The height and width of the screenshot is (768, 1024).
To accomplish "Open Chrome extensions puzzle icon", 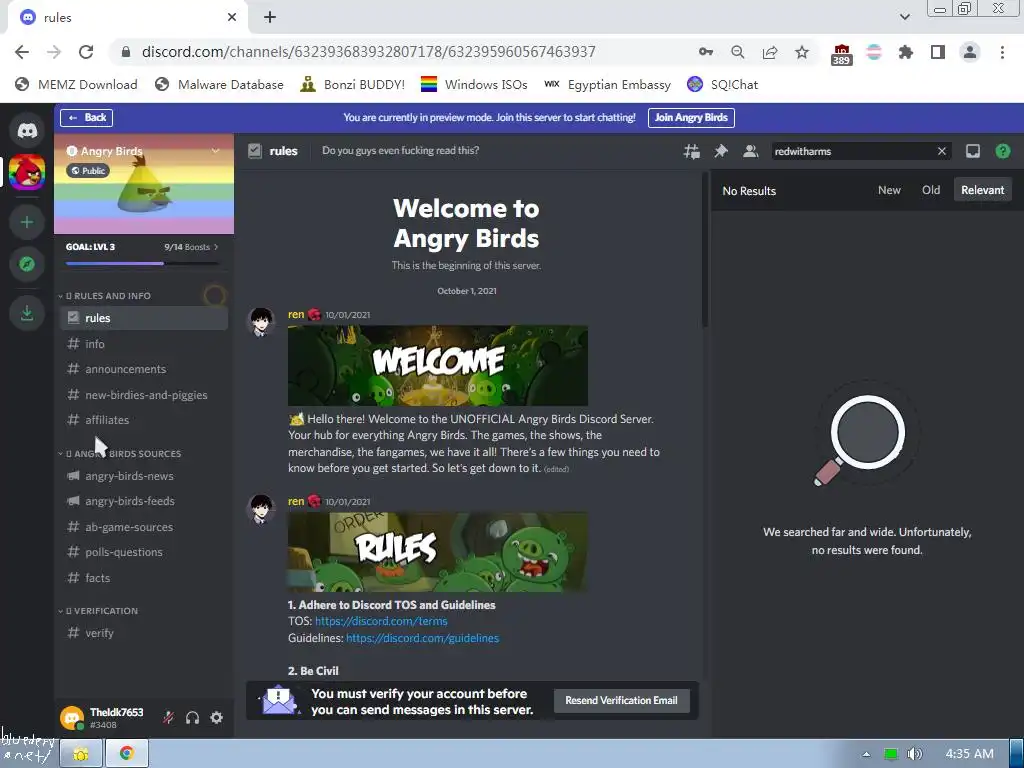I will click(x=905, y=52).
